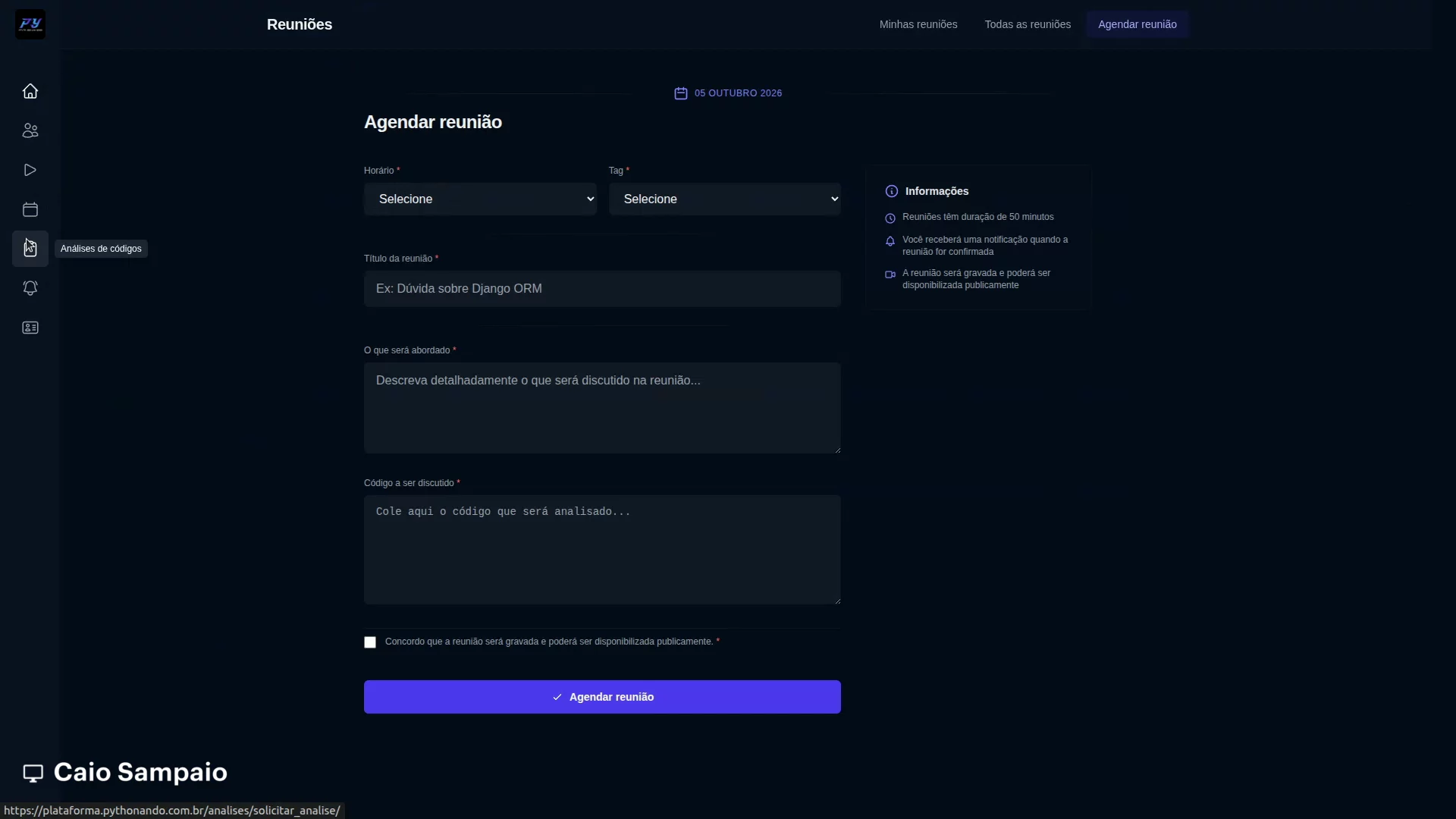Screen dimensions: 1456x819
Task: Click the monitor icon beside Caio Sampaio
Action: point(33,773)
